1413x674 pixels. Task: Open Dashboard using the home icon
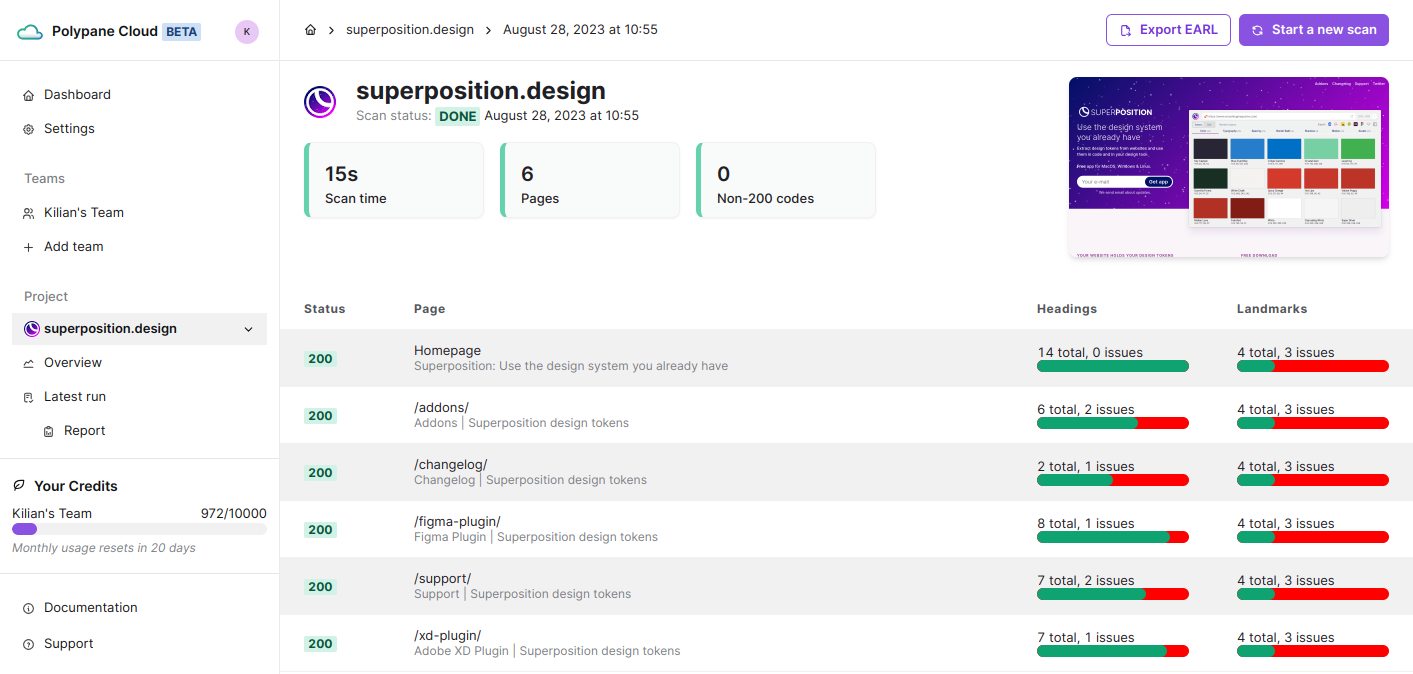tap(29, 94)
